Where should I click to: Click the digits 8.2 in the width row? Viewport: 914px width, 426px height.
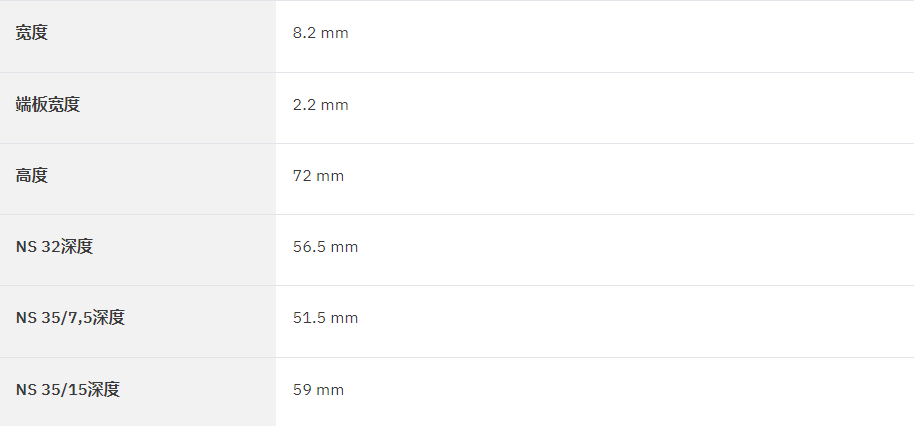click(x=304, y=33)
